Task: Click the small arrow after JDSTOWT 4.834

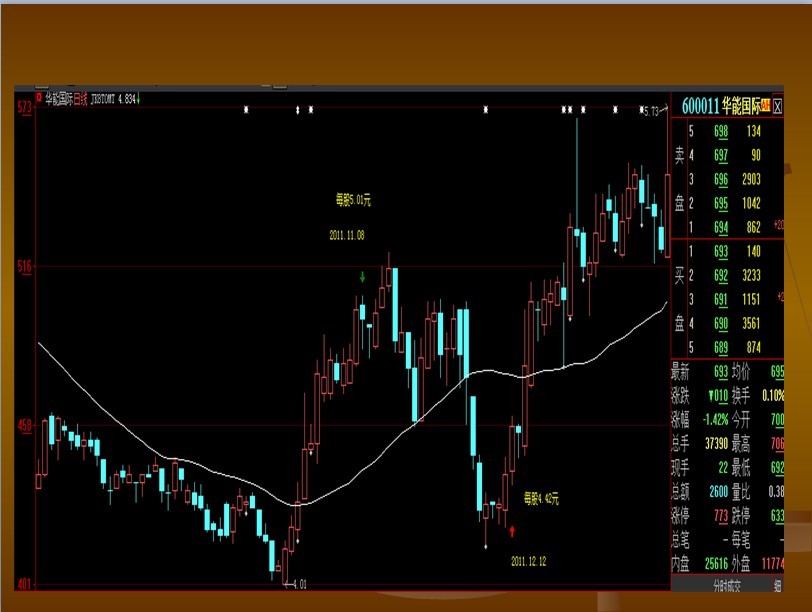Action: pos(139,99)
